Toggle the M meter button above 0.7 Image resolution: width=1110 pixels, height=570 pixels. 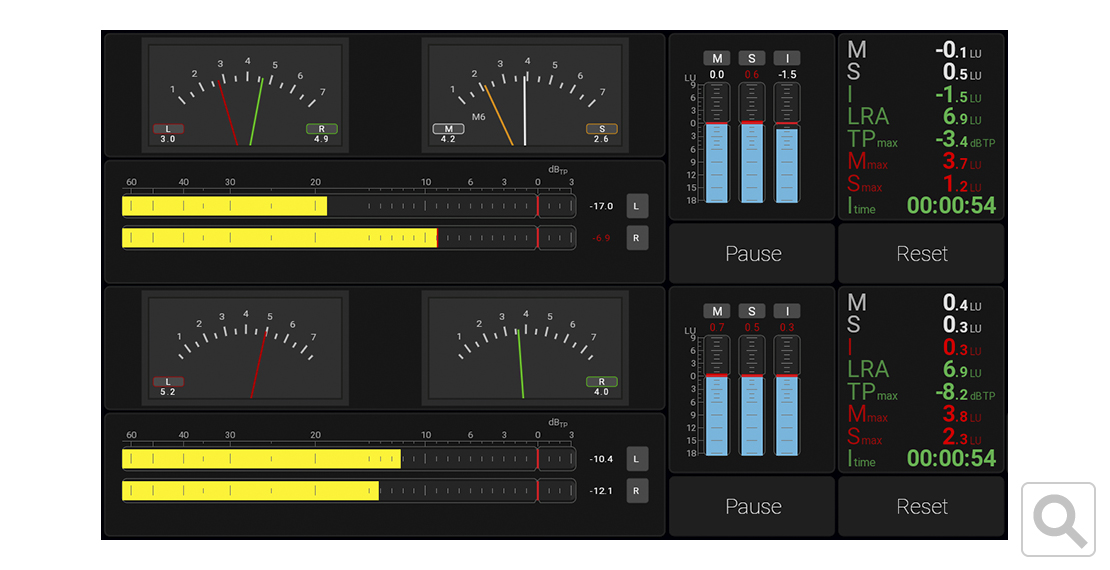point(717,311)
